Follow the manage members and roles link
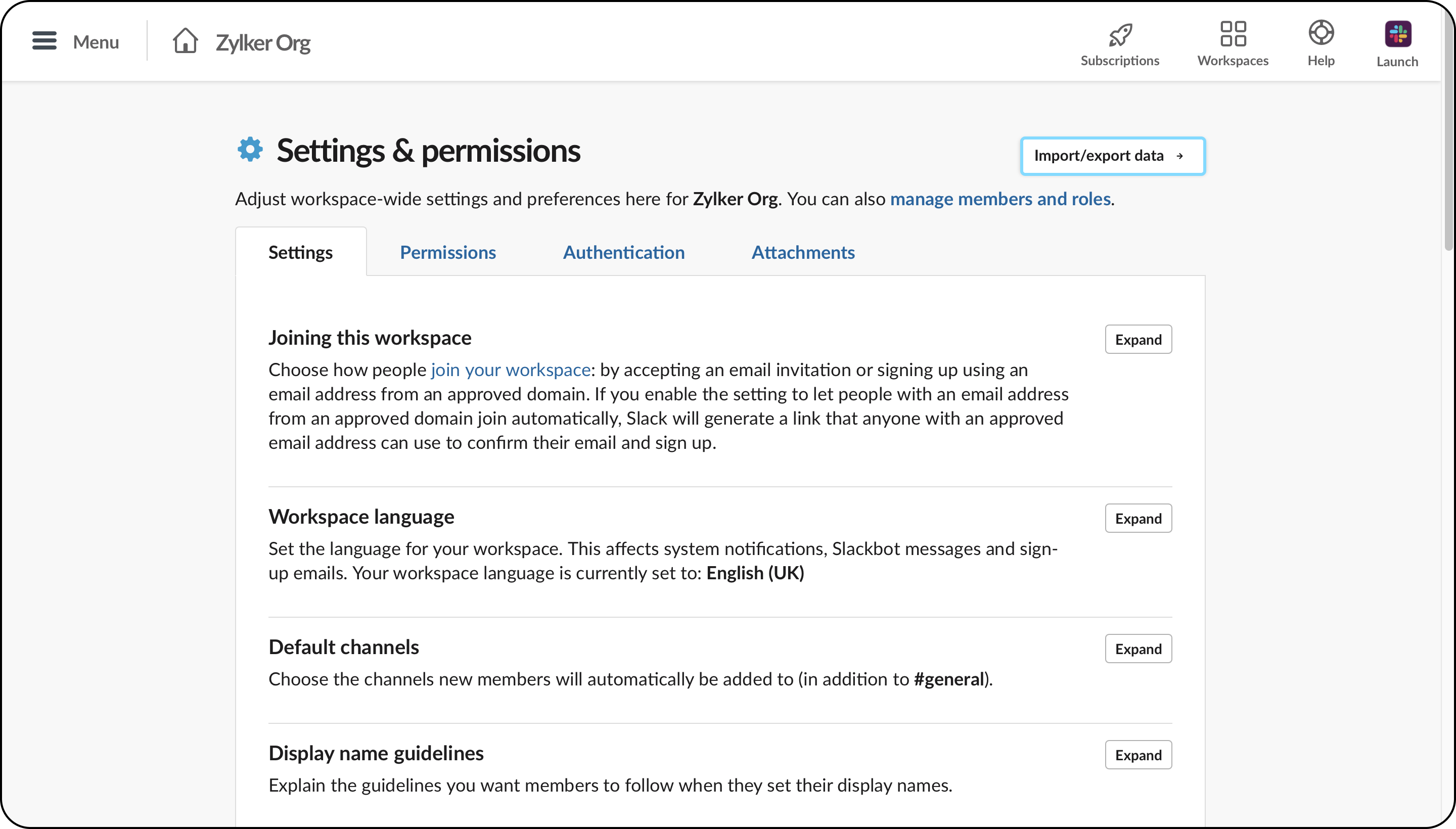Screen dimensions: 1456x829 1000,199
